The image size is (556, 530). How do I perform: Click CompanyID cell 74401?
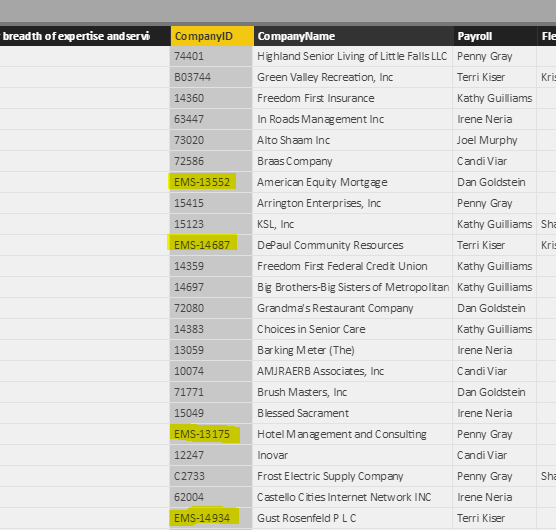tap(211, 56)
